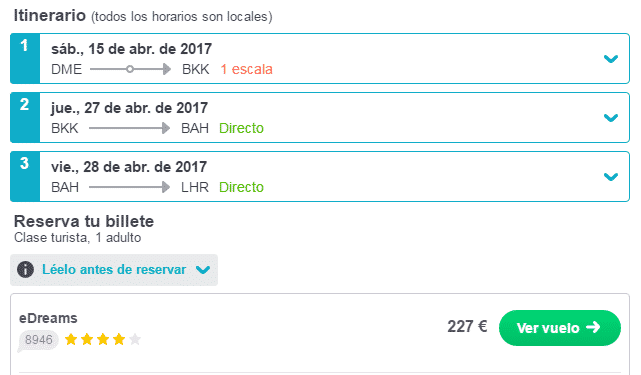The width and height of the screenshot is (641, 375).
Task: Click the info icon beside Léelo antes de reservar
Action: 25,269
